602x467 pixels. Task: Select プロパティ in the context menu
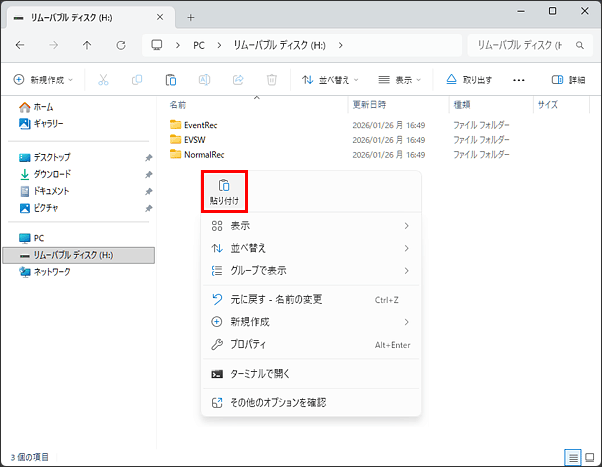[x=248, y=345]
